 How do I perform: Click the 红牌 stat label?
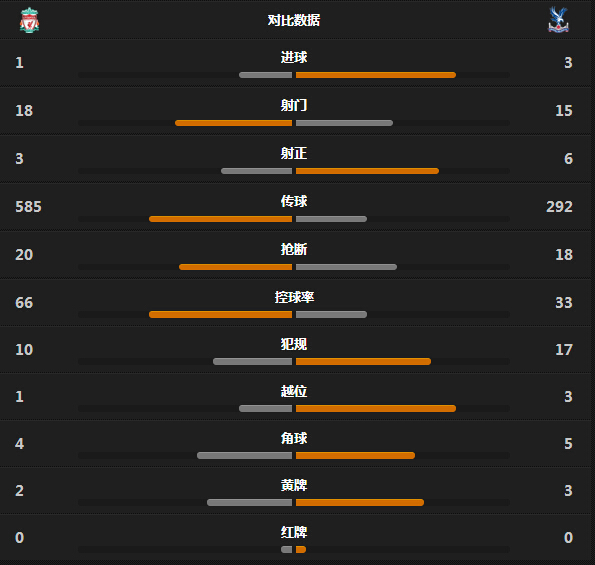(294, 532)
